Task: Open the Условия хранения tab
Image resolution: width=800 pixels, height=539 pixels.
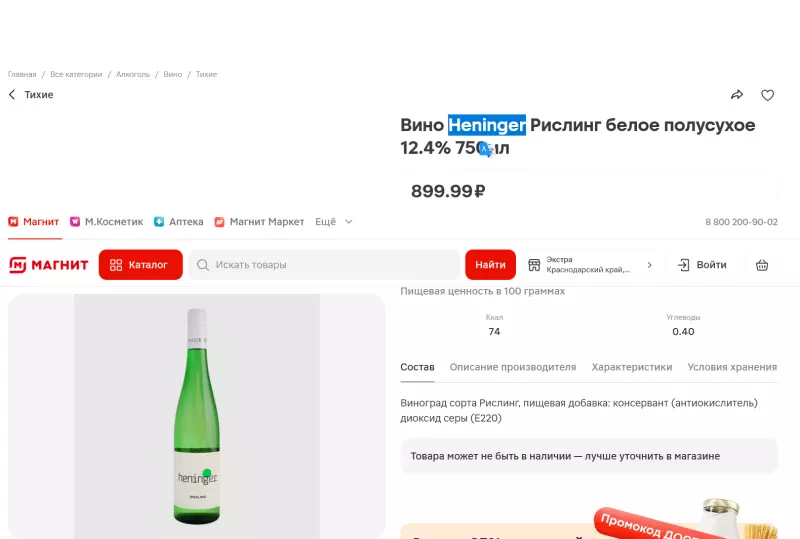Action: click(732, 367)
